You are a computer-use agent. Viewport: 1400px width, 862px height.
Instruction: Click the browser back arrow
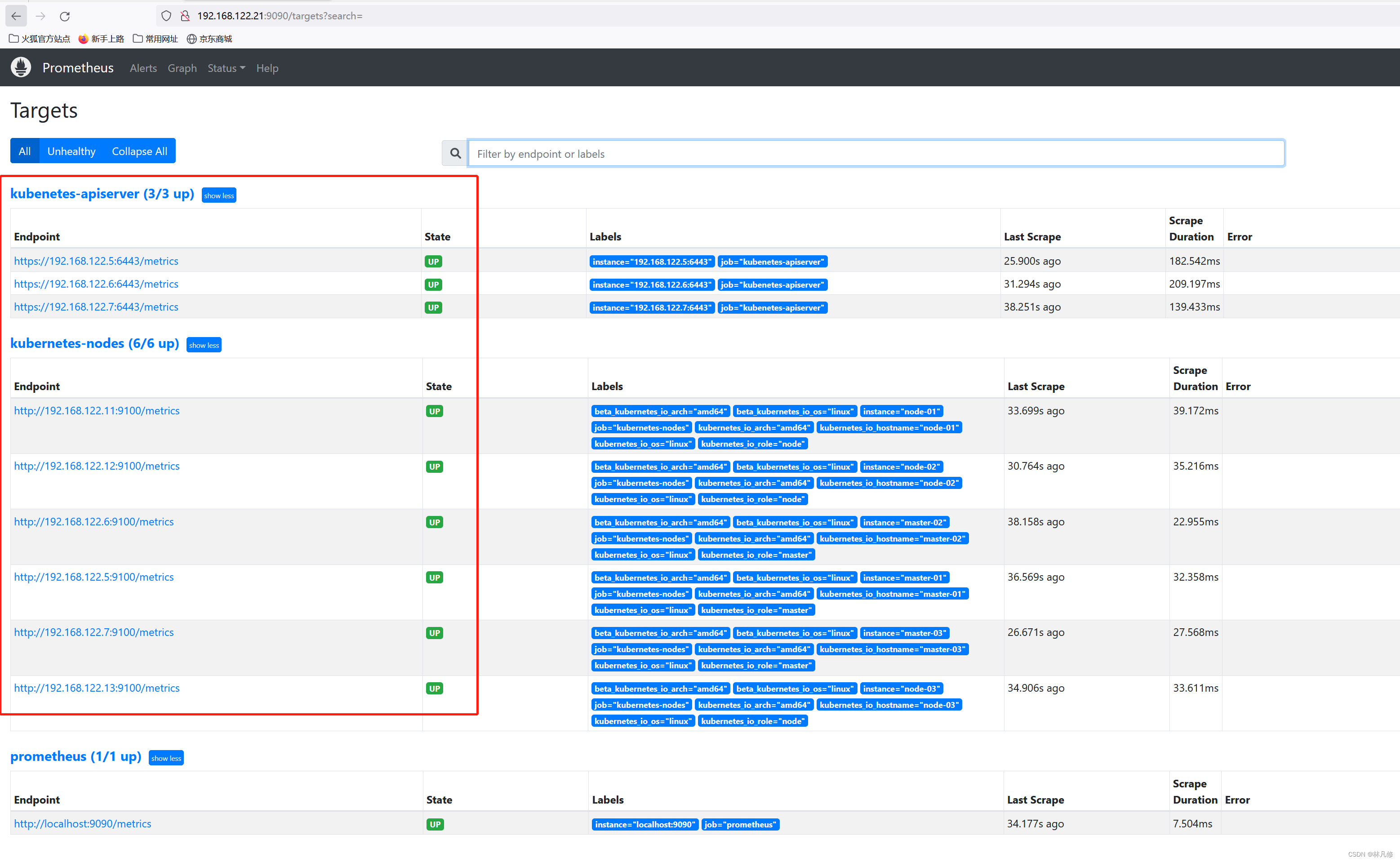click(16, 16)
